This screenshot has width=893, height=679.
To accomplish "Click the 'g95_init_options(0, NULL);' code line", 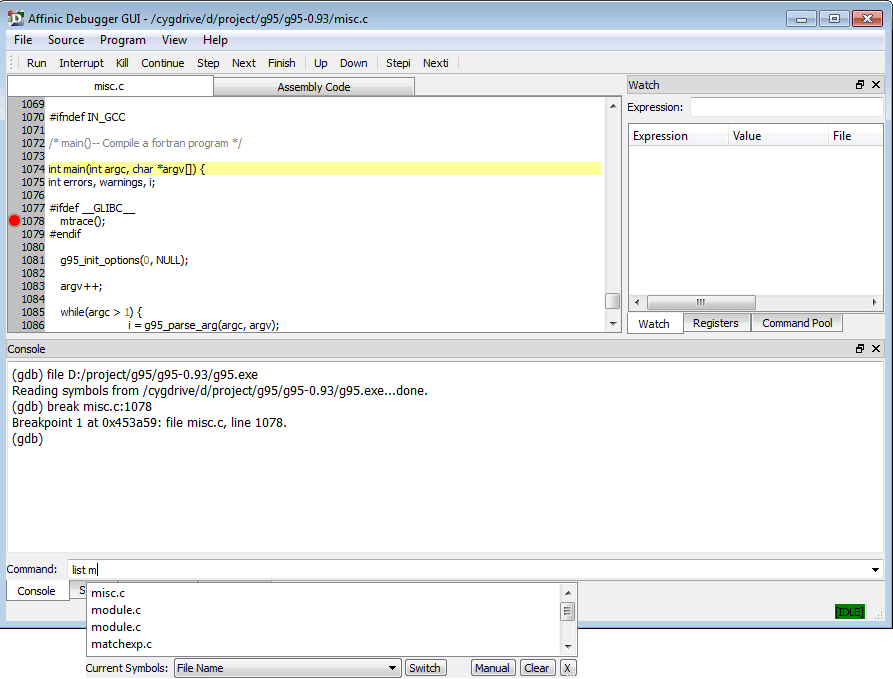I will point(124,260).
